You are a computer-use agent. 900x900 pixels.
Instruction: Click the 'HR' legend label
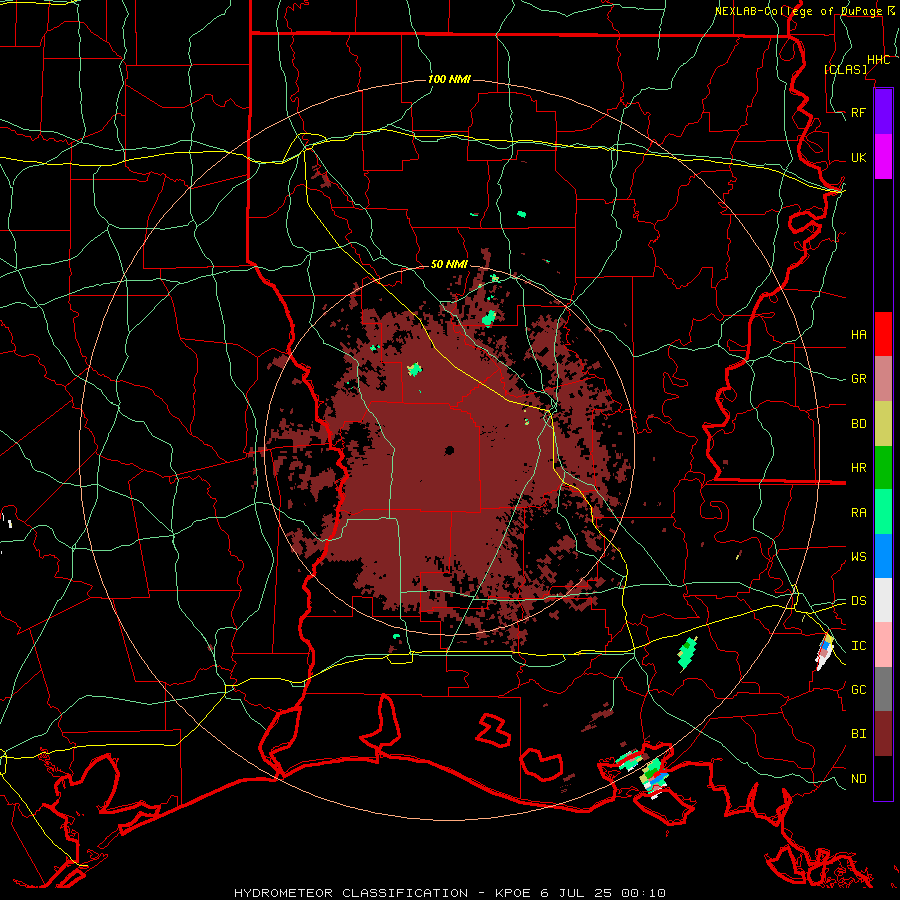point(858,468)
